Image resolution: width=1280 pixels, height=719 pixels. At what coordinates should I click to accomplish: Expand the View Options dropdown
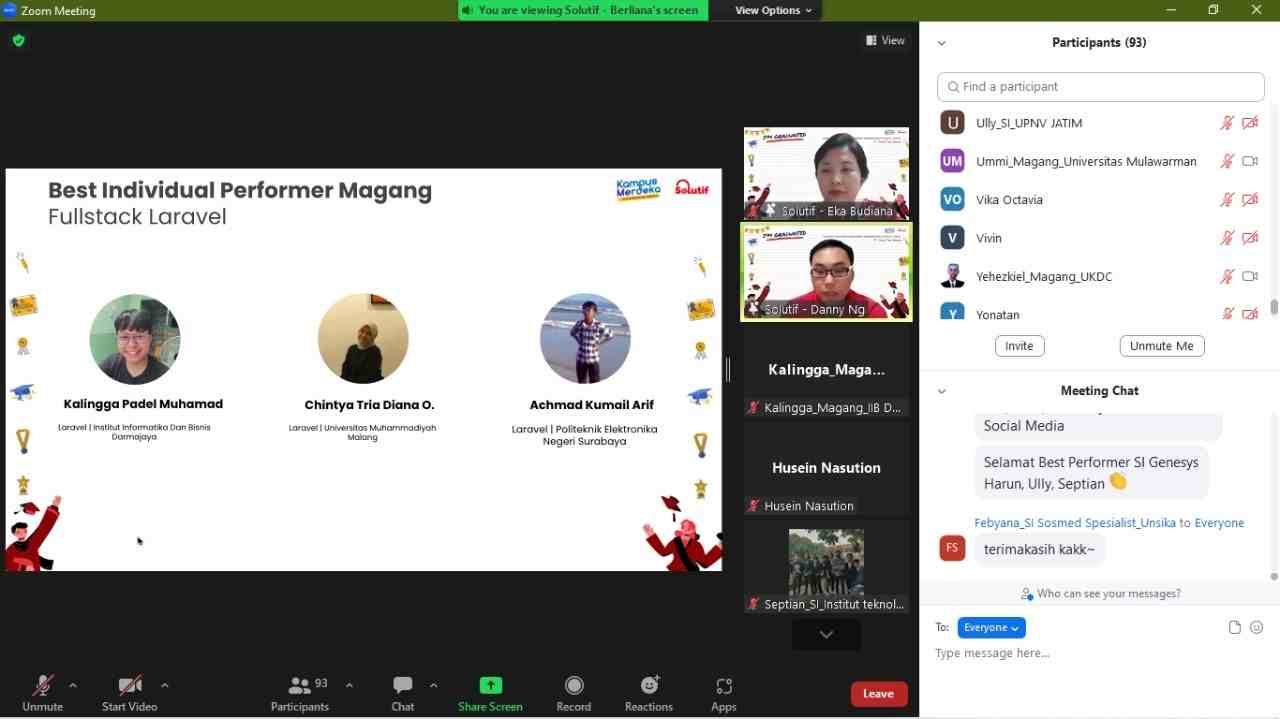(773, 10)
